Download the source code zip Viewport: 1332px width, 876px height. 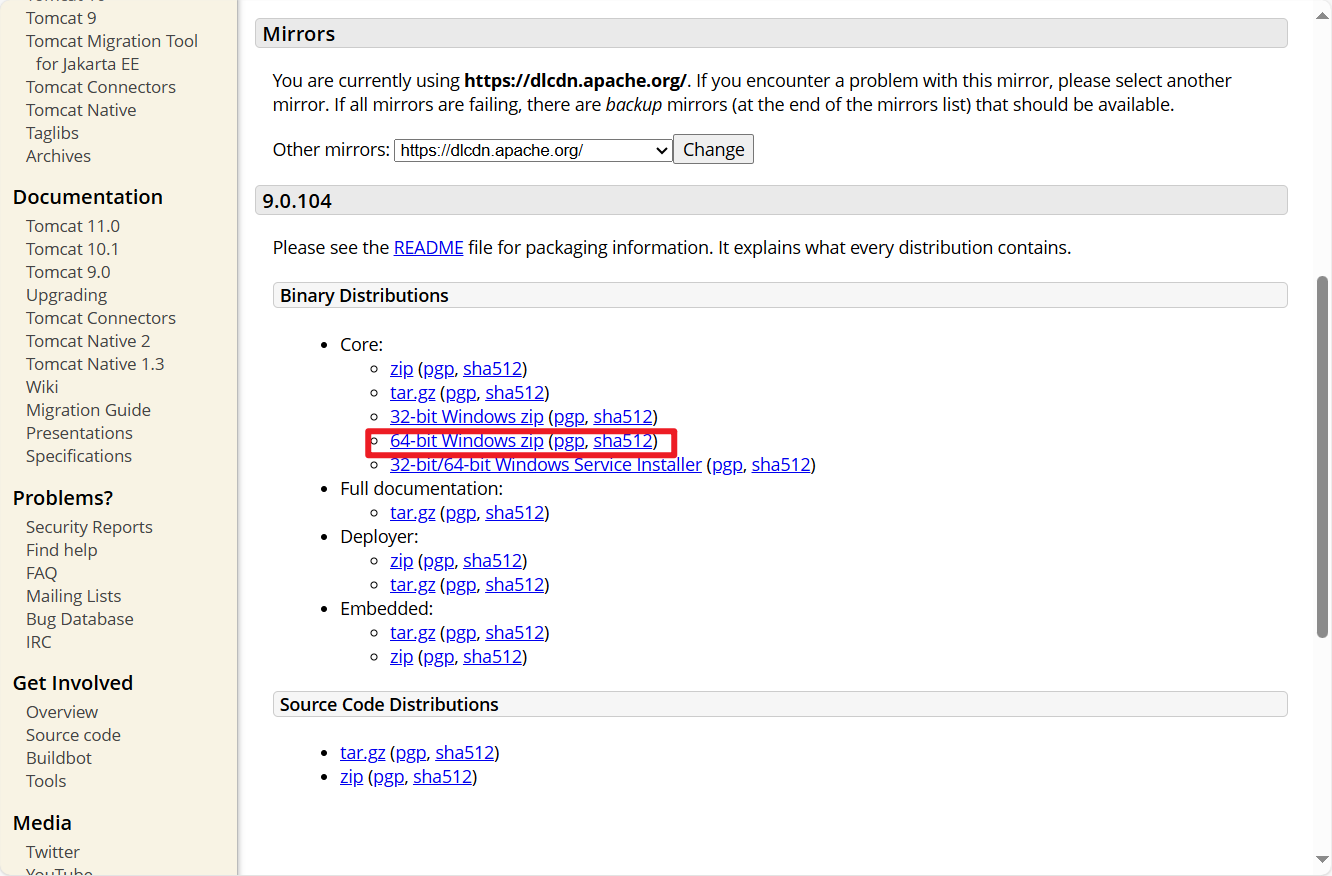pyautogui.click(x=351, y=777)
